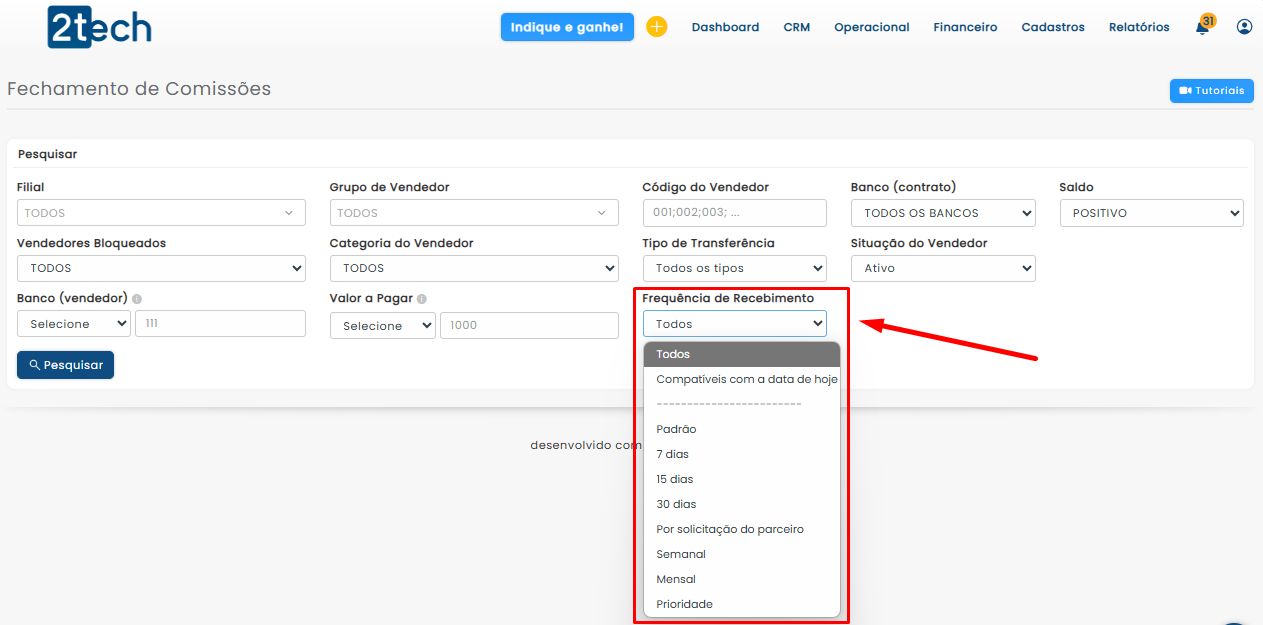Open the Relatórios menu

click(x=1138, y=27)
